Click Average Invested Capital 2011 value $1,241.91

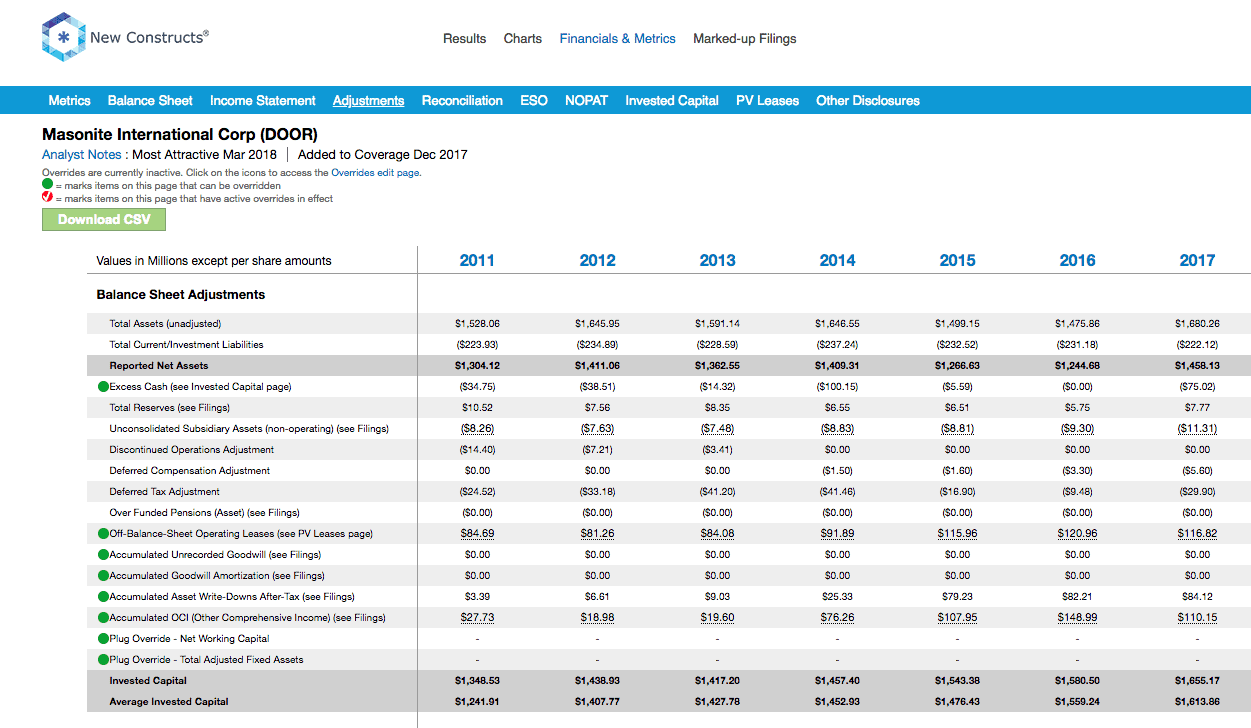point(477,702)
